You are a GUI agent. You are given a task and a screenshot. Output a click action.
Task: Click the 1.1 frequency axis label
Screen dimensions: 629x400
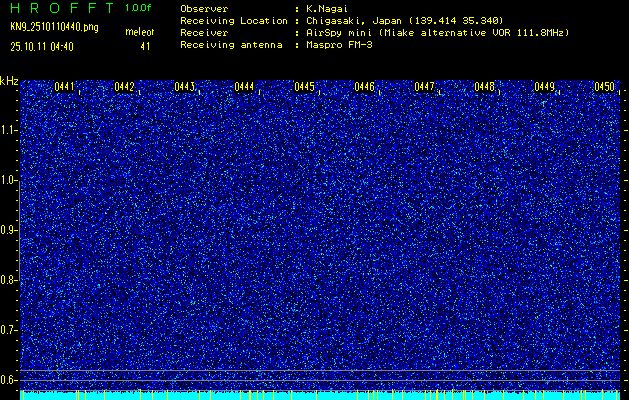(9, 130)
